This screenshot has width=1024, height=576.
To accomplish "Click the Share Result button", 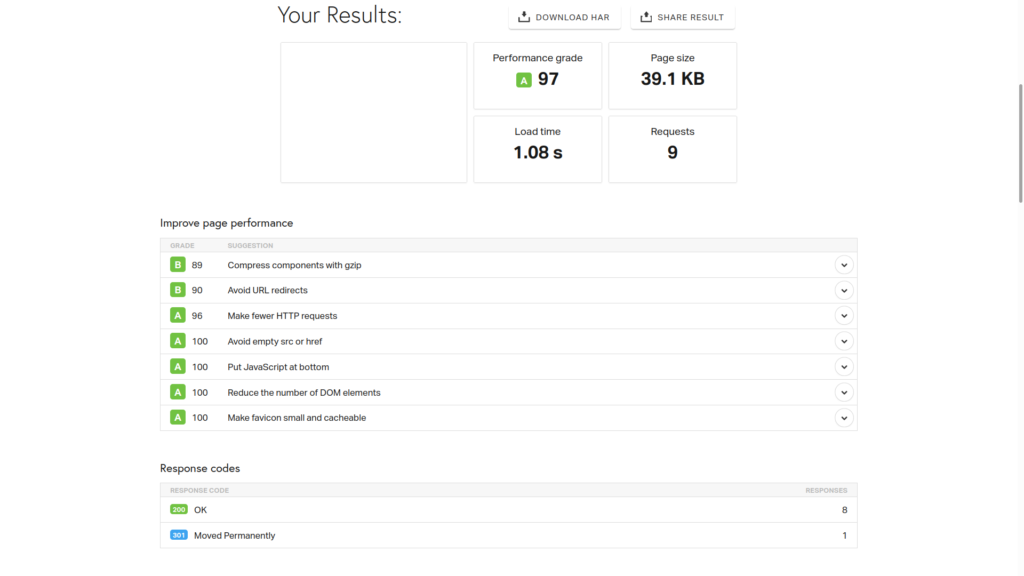I will [683, 17].
